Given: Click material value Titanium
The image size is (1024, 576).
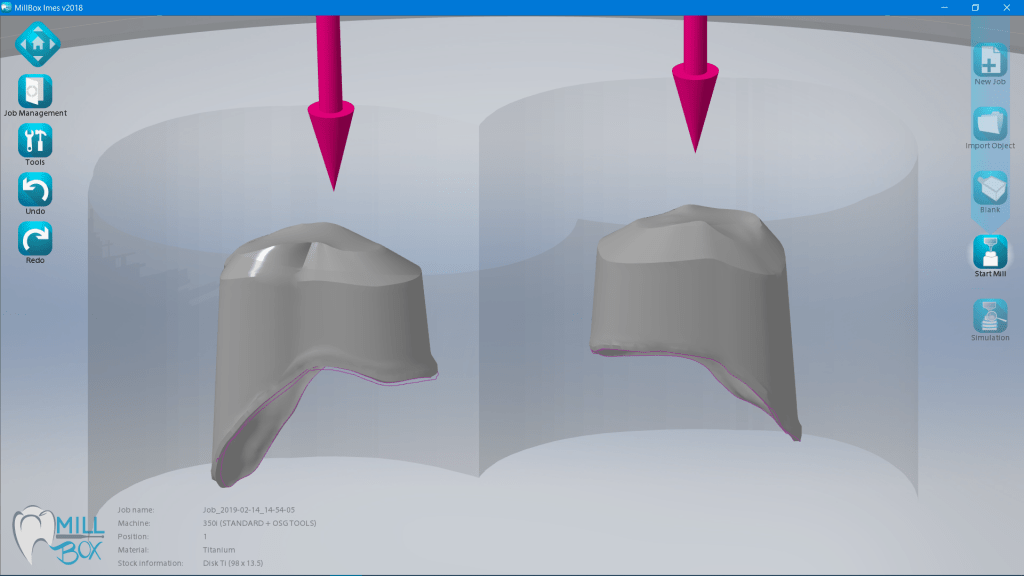Looking at the screenshot, I should (x=219, y=550).
